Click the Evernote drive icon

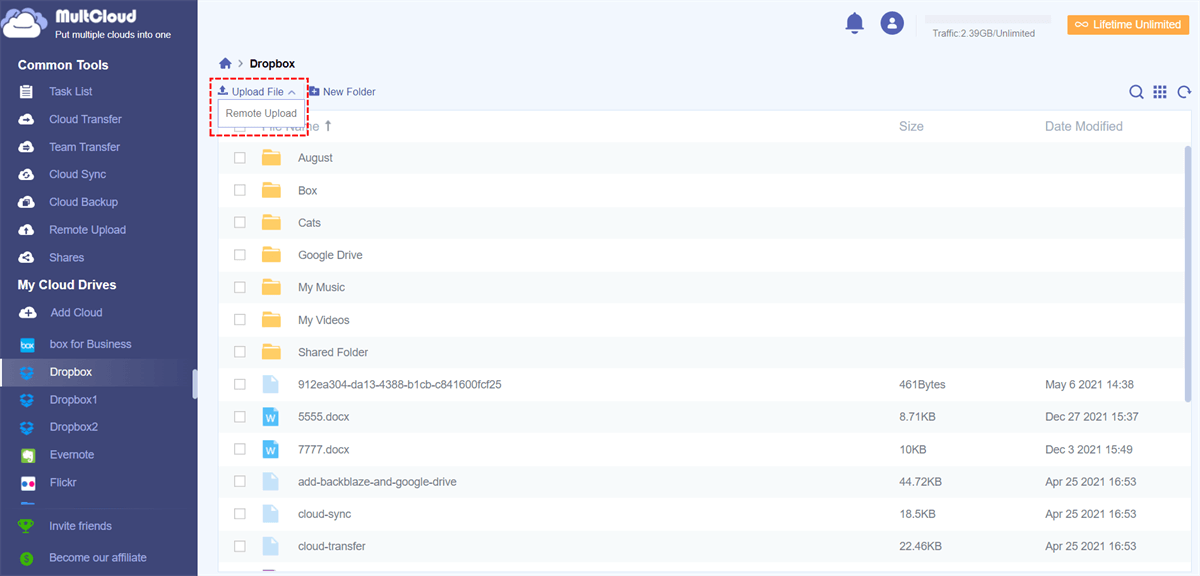[28, 455]
